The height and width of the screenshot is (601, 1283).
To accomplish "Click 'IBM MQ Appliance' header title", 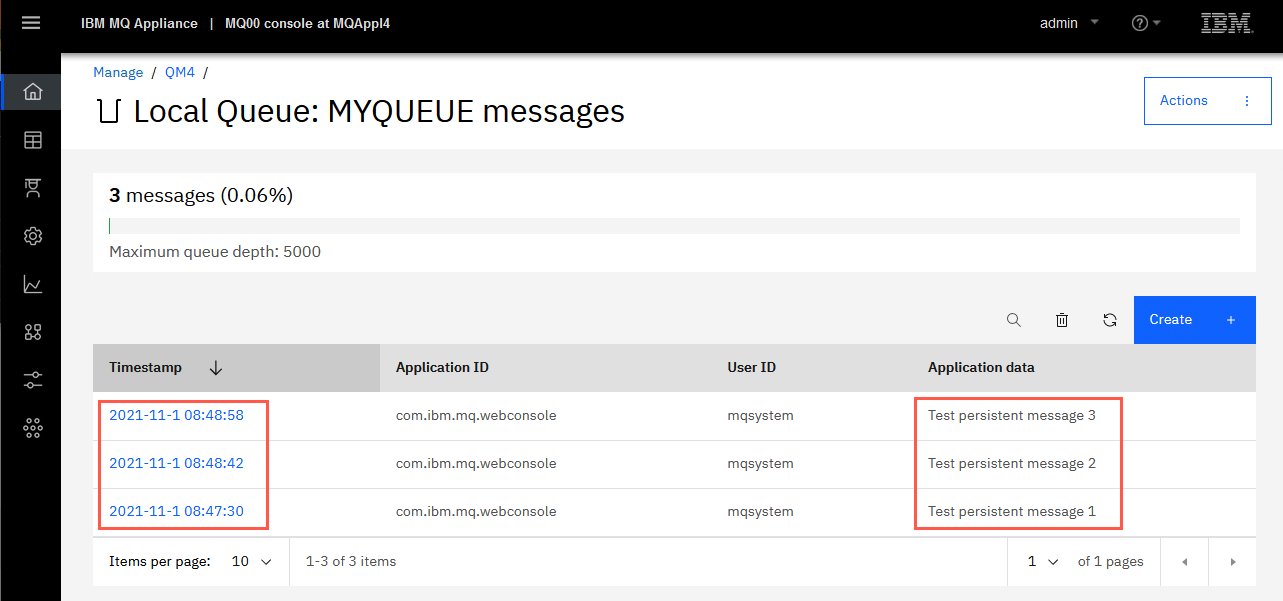I will (139, 23).
